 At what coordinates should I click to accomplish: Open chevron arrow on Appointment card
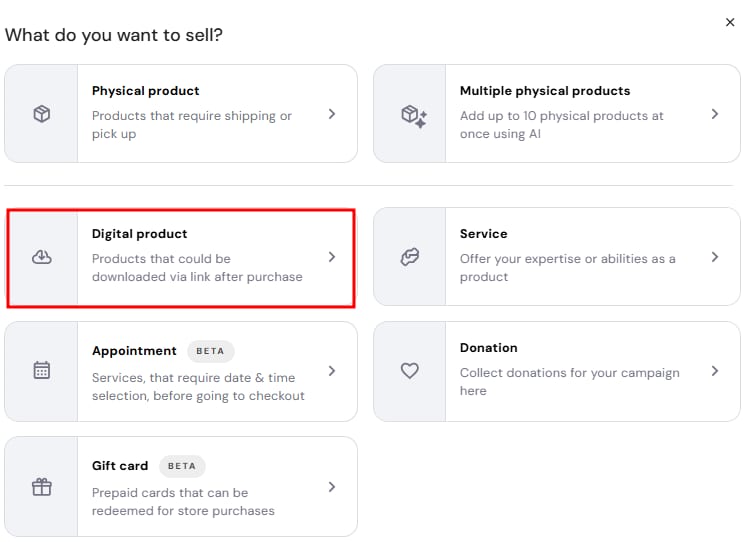tap(332, 371)
